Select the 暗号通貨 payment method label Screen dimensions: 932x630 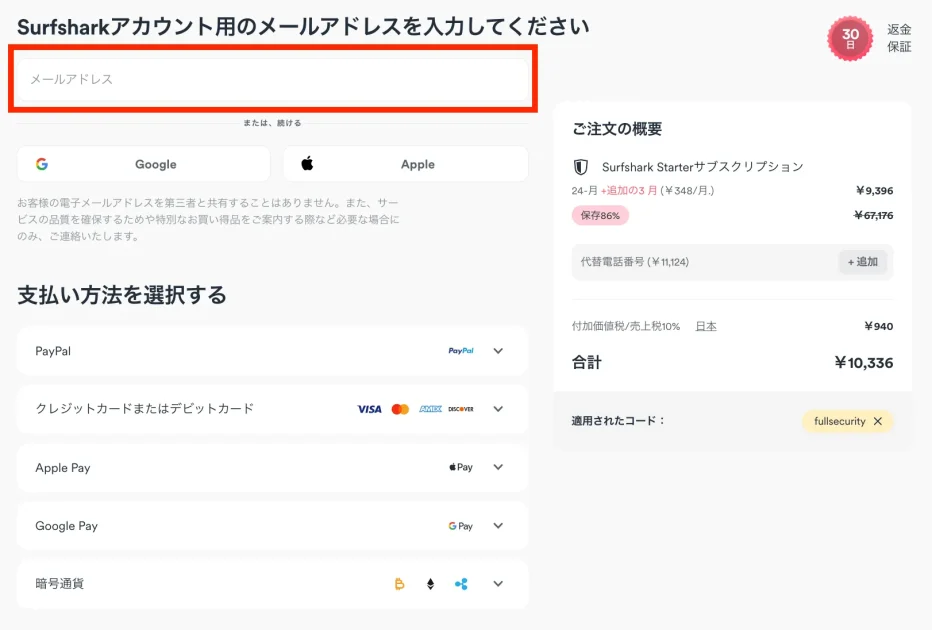click(x=59, y=584)
